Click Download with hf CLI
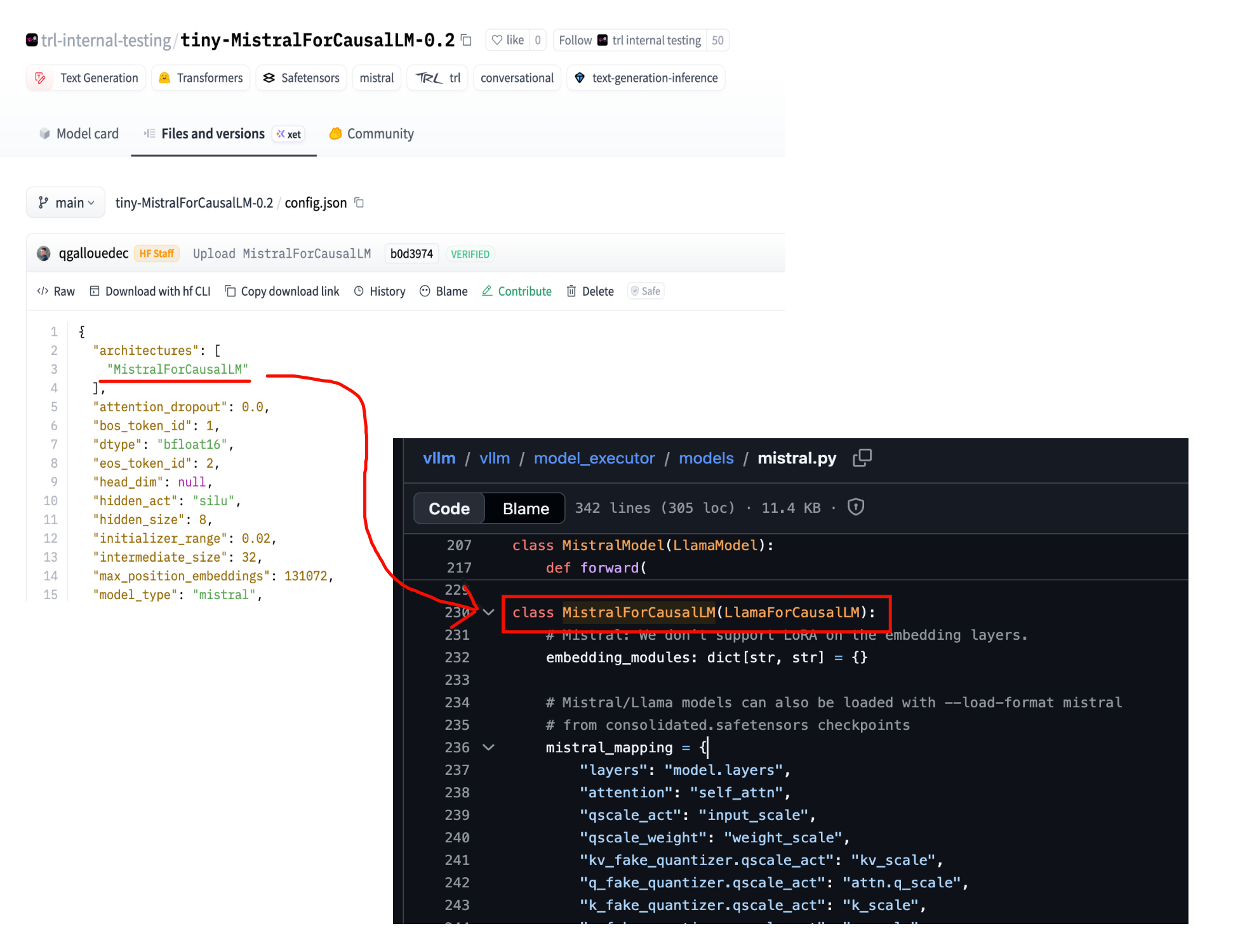This screenshot has height=952, width=1247. click(150, 291)
